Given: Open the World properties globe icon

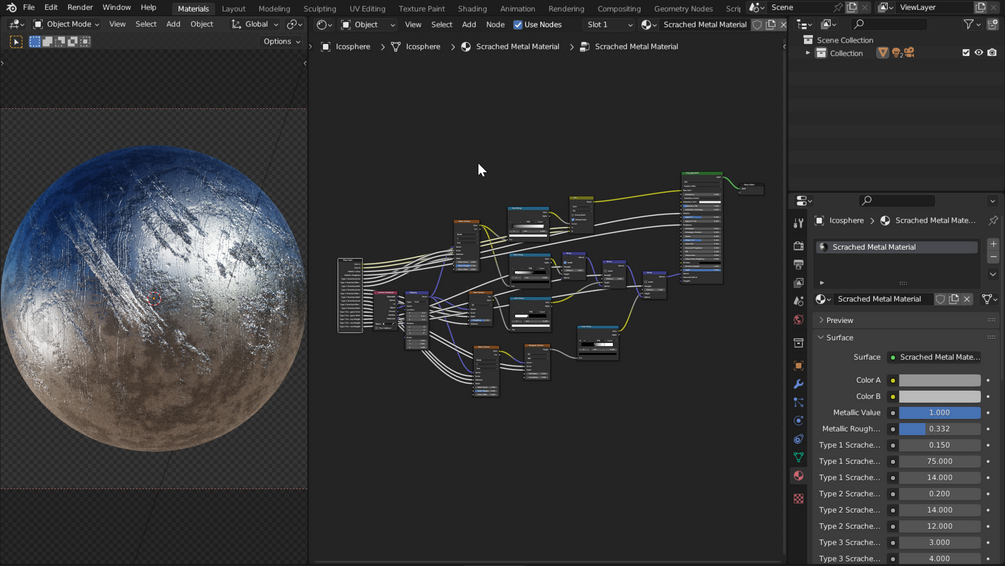Looking at the screenshot, I should [x=798, y=320].
